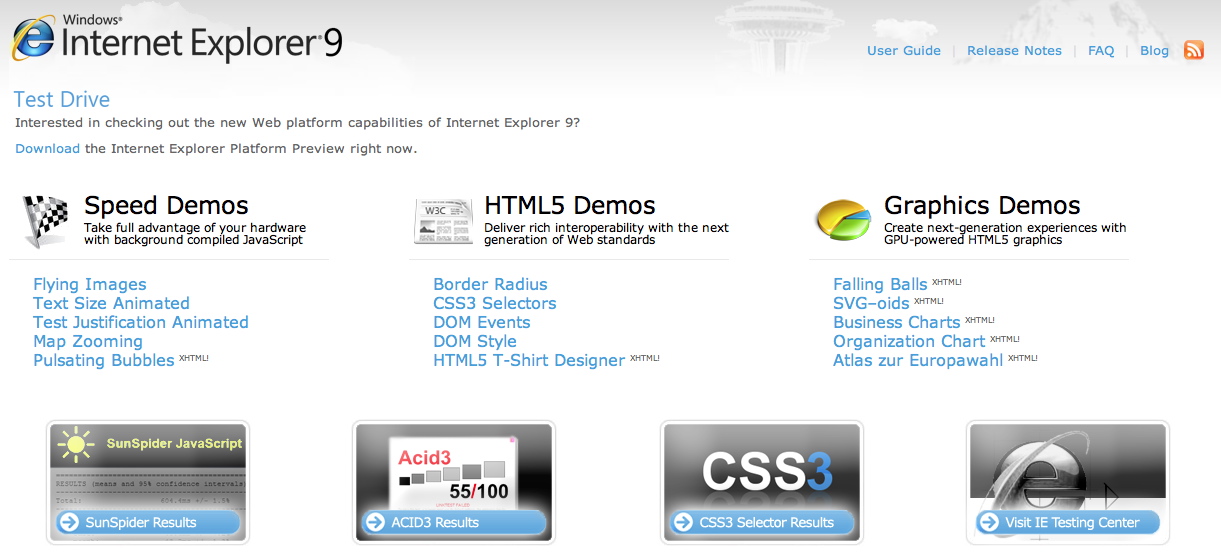The image size is (1221, 558).
Task: Click the Download link
Action: (x=47, y=148)
